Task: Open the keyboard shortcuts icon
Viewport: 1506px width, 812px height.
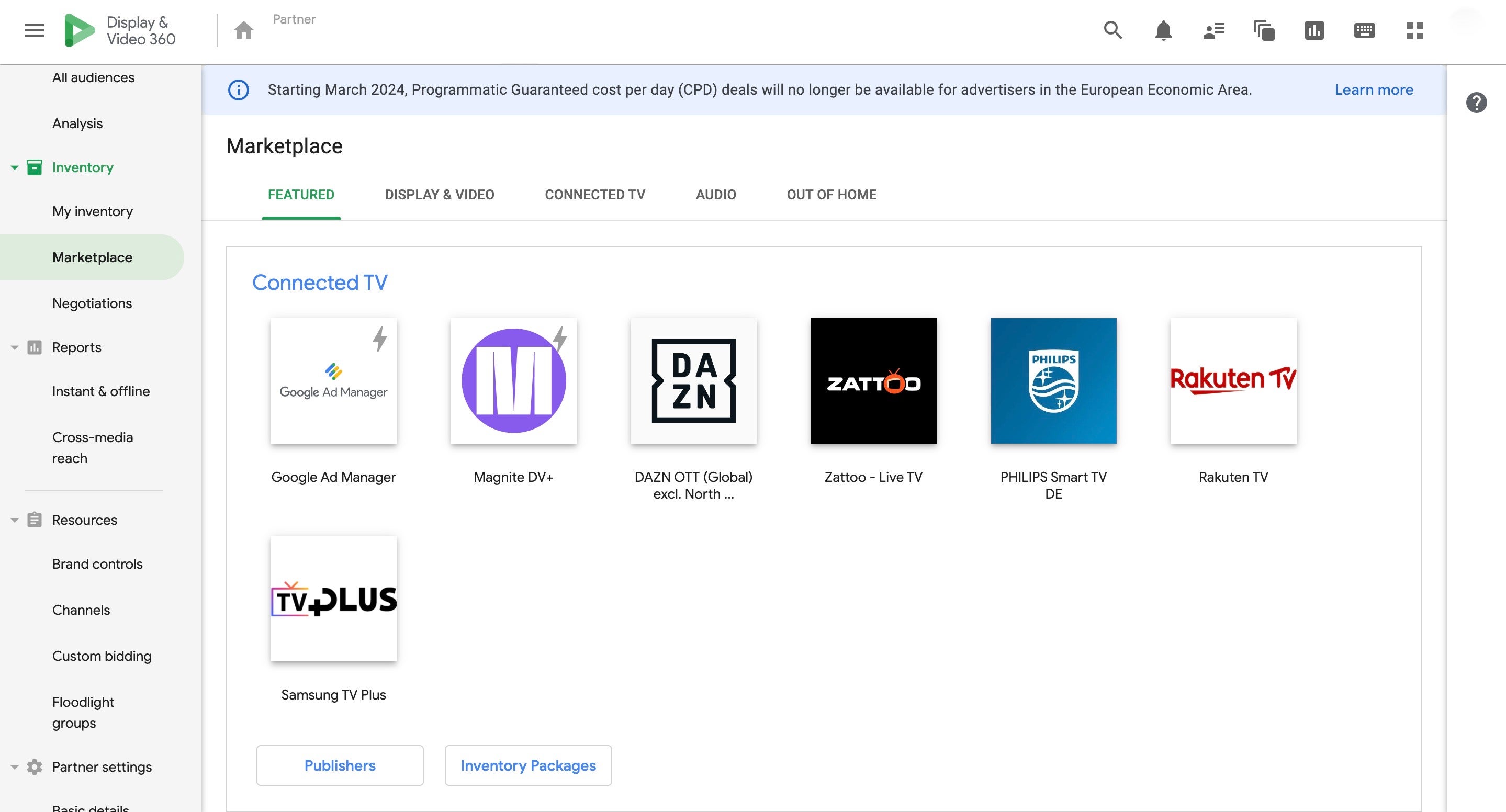Action: (x=1364, y=30)
